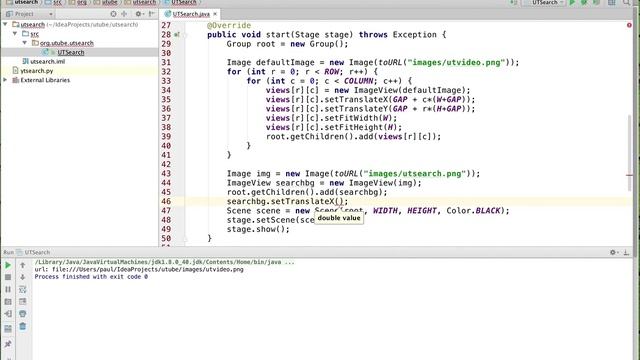Collapse the org.utube.utsearch package

coord(25,43)
